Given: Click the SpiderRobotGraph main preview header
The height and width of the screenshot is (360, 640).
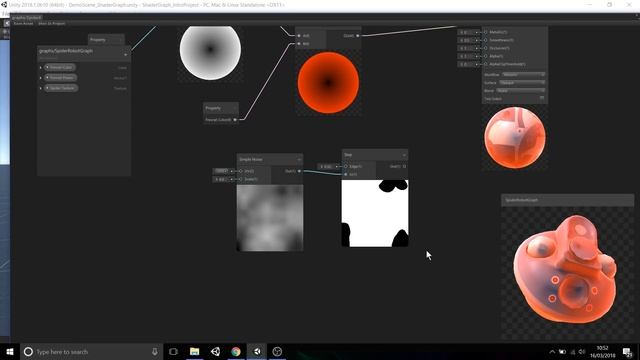Looking at the screenshot, I should pyautogui.click(x=567, y=200).
